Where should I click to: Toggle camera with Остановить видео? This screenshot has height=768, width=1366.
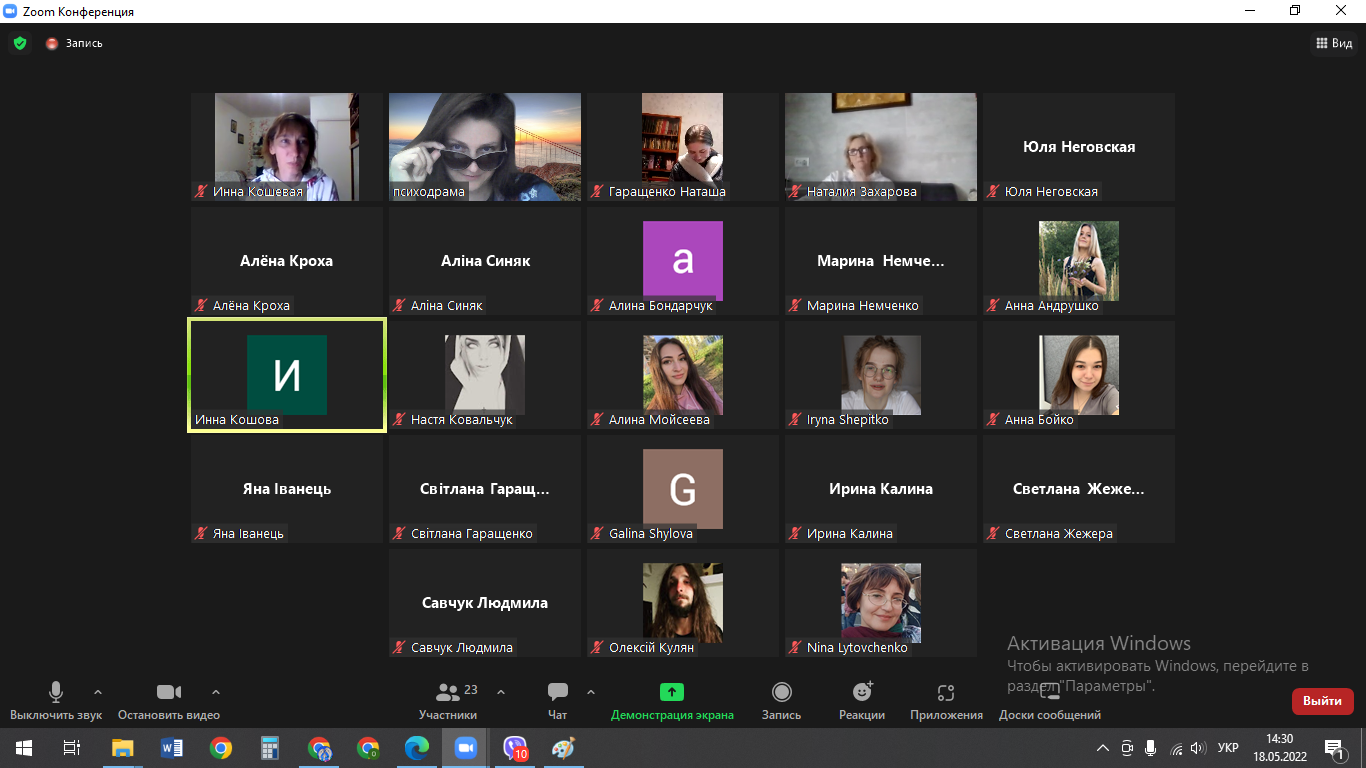coord(168,699)
